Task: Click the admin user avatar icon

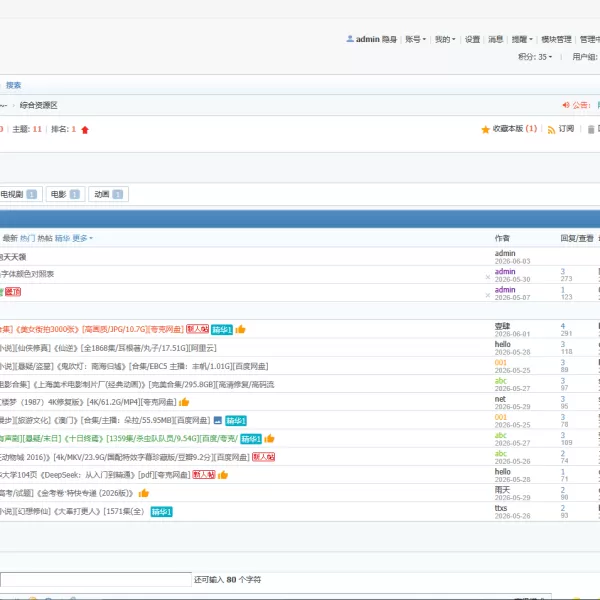Action: point(350,39)
